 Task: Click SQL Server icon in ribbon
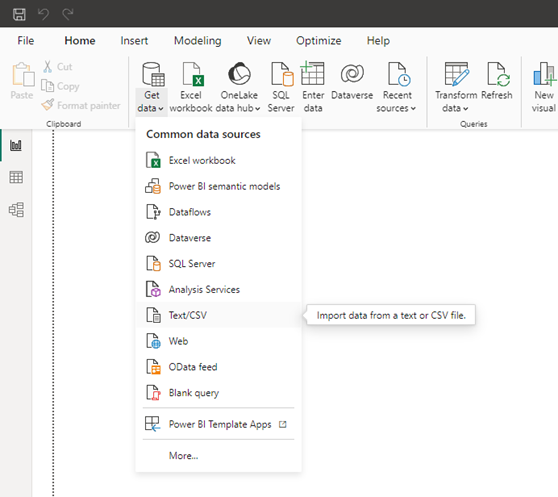281,87
